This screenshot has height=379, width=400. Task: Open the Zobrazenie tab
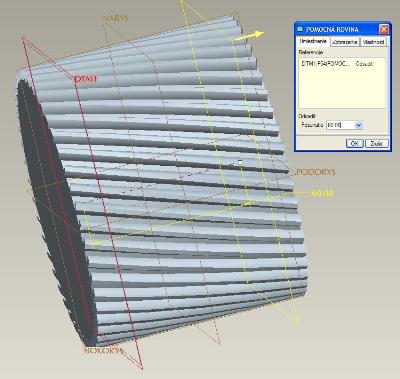tap(345, 42)
